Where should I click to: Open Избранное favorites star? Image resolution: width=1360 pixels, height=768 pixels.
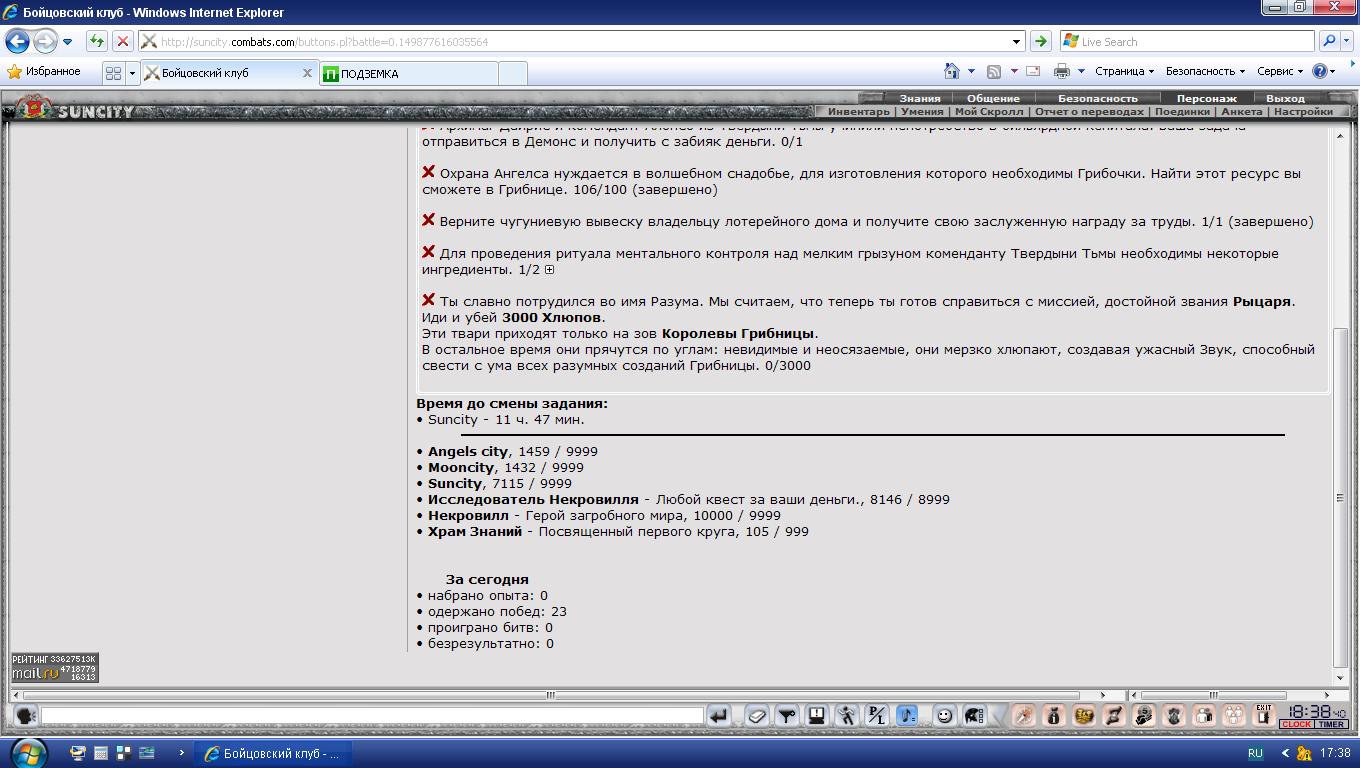coord(44,71)
